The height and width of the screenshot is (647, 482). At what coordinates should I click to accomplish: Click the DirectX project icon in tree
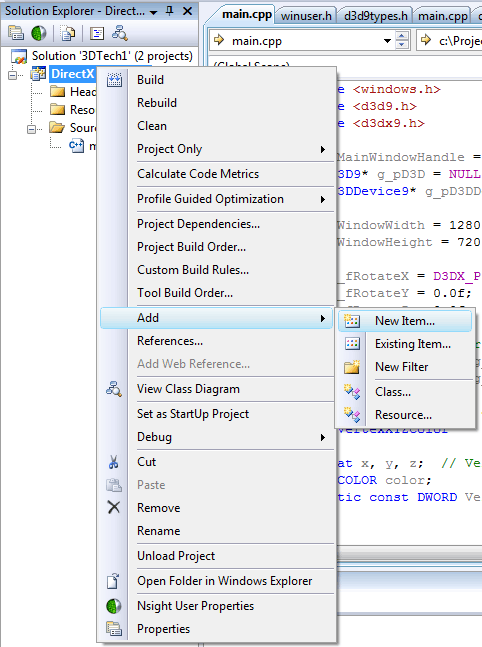click(x=38, y=74)
